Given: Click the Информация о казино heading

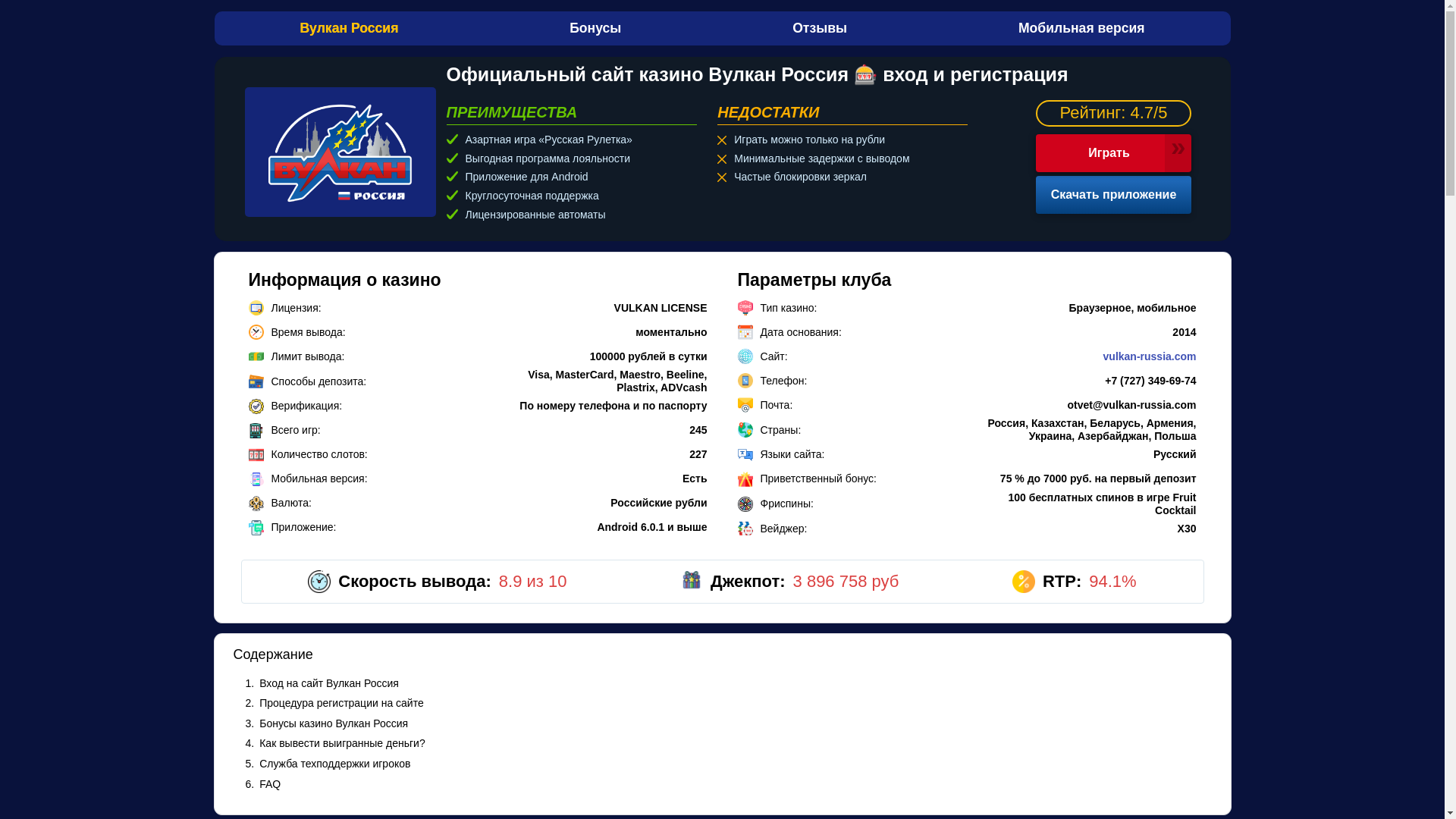Looking at the screenshot, I should point(344,280).
